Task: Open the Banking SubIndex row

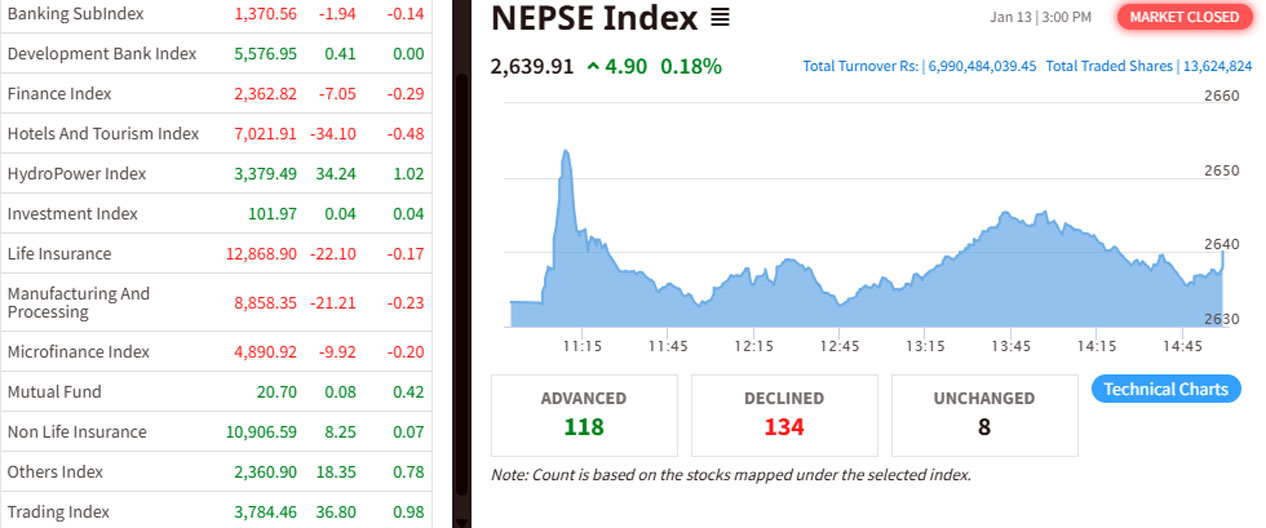Action: [76, 14]
